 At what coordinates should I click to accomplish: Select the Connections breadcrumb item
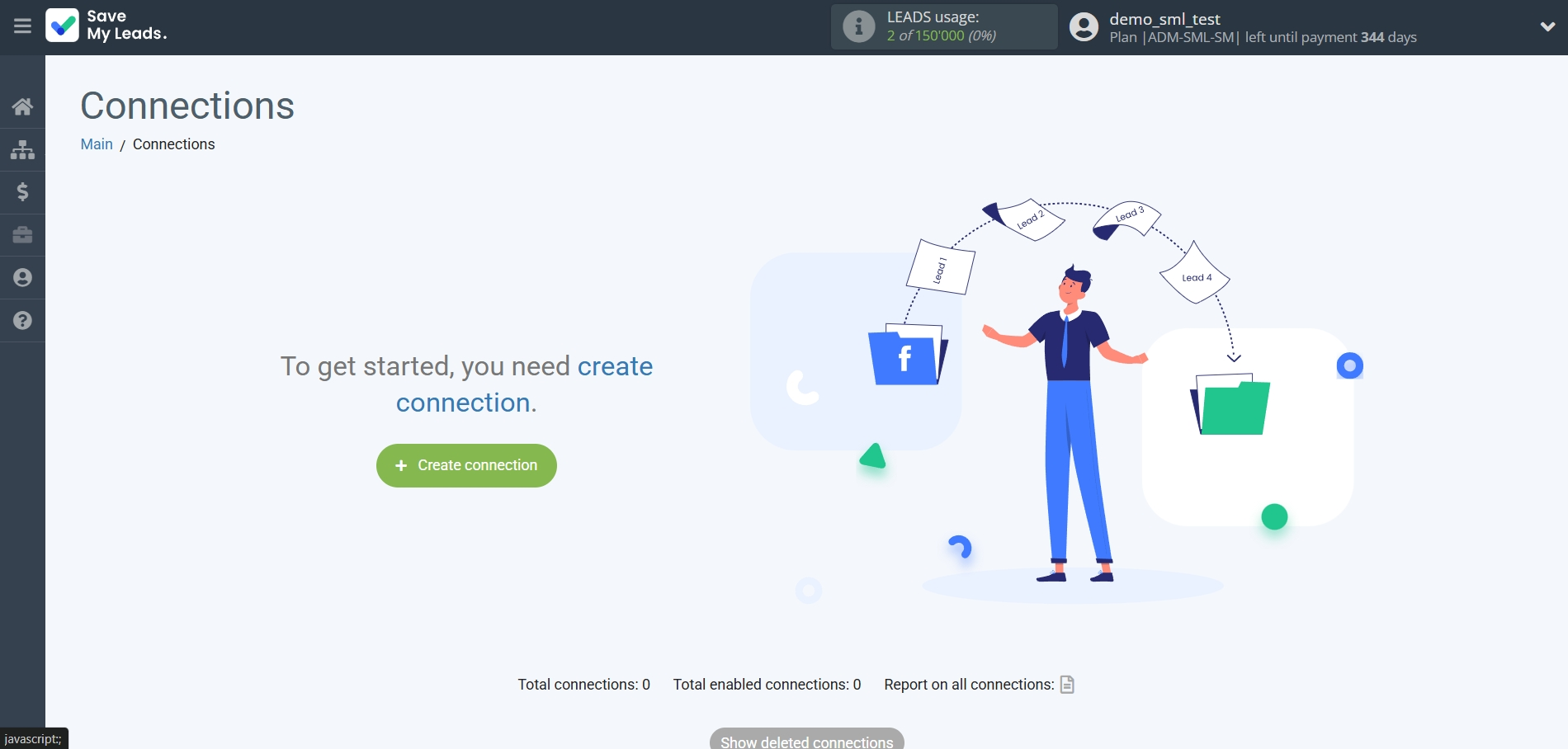pyautogui.click(x=173, y=144)
